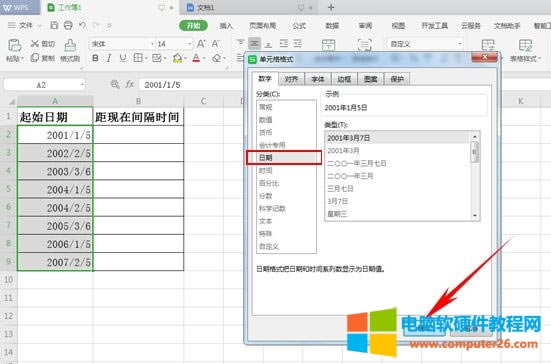The height and width of the screenshot is (364, 551).
Task: Click the fill color bucket icon
Action: pyautogui.click(x=177, y=58)
